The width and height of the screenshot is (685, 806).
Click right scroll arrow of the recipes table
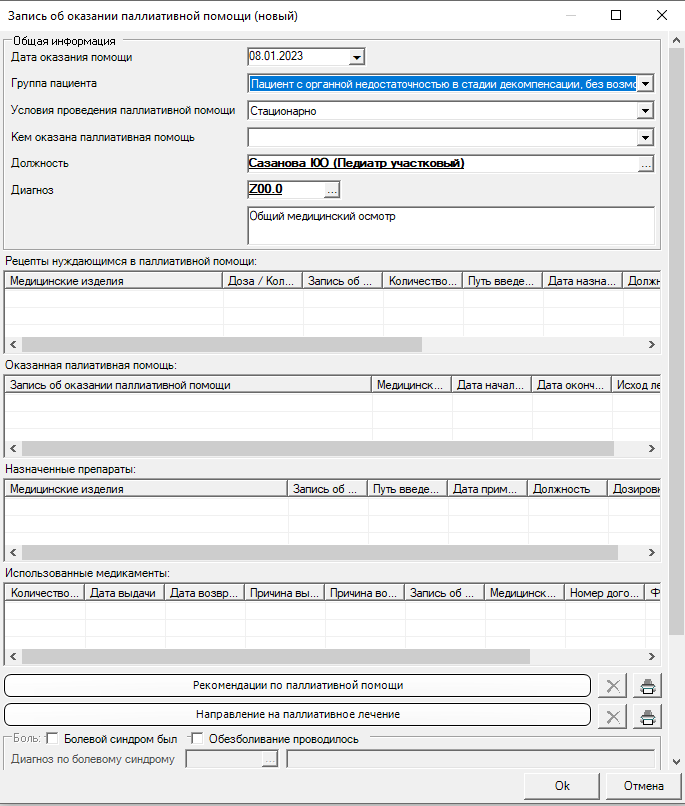point(652,344)
